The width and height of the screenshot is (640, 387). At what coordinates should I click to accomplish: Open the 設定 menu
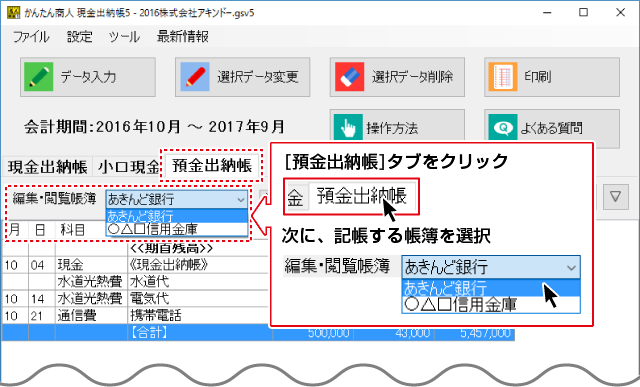(80, 37)
